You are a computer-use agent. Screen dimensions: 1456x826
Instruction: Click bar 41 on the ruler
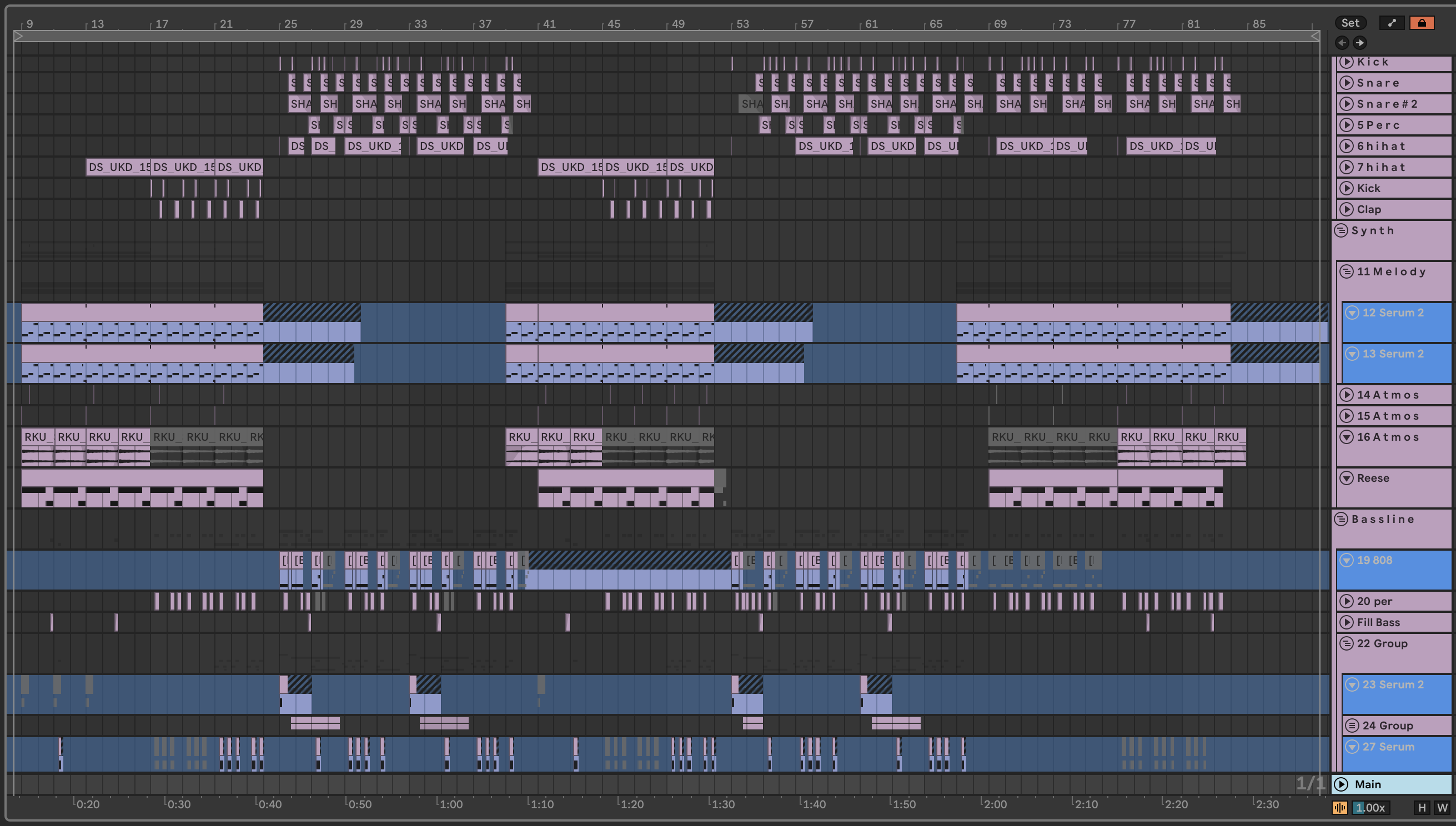(548, 24)
